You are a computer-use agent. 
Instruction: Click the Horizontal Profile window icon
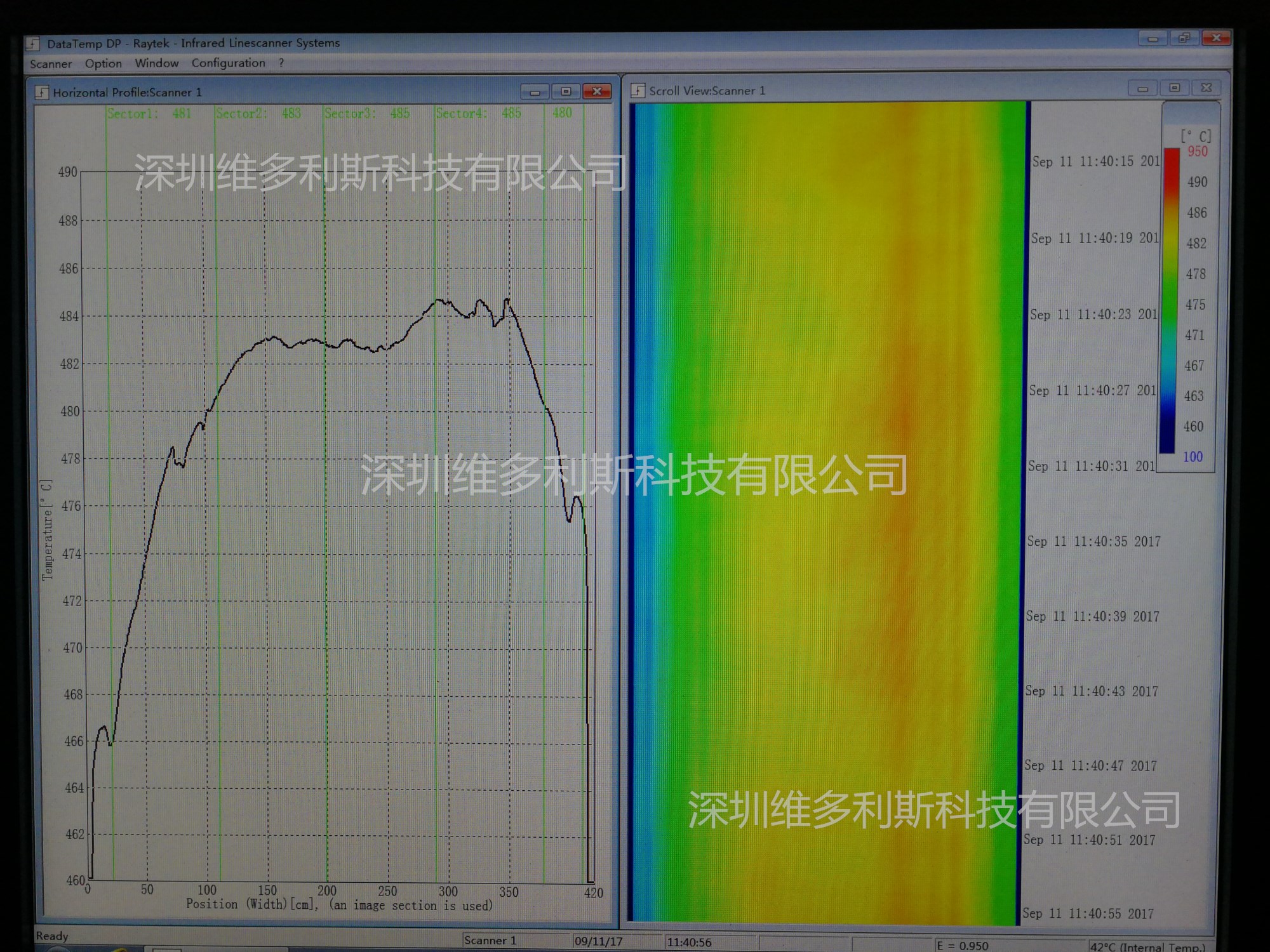click(42, 93)
